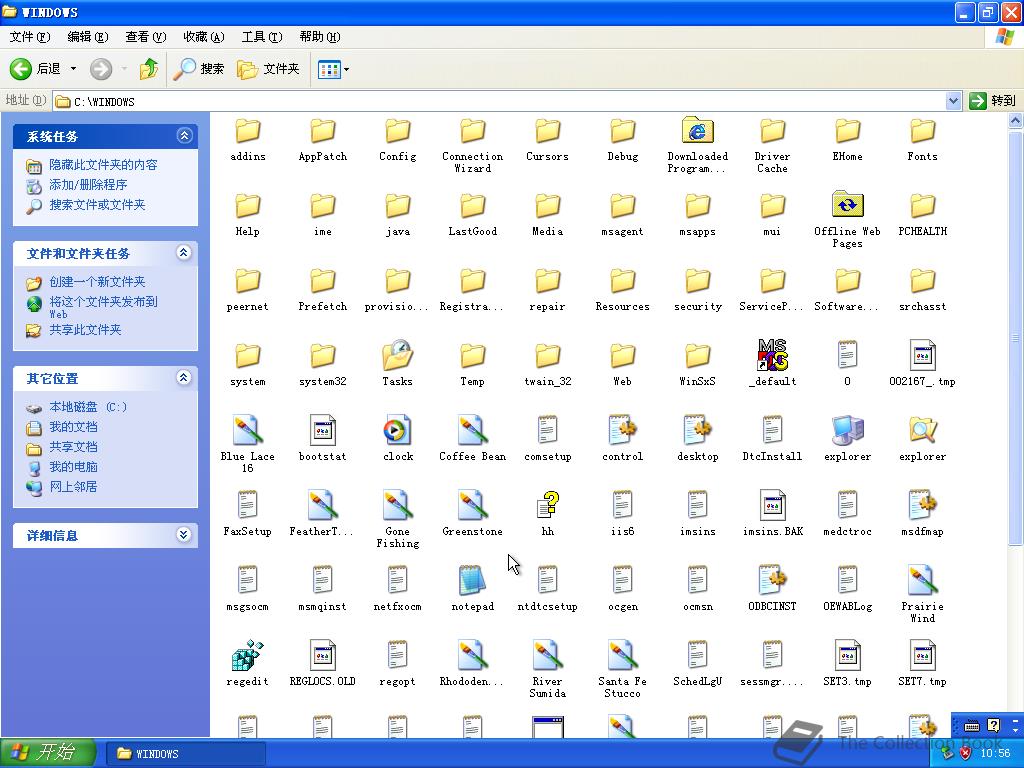Open 我的文档 link
Image resolution: width=1024 pixels, height=768 pixels.
(73, 427)
